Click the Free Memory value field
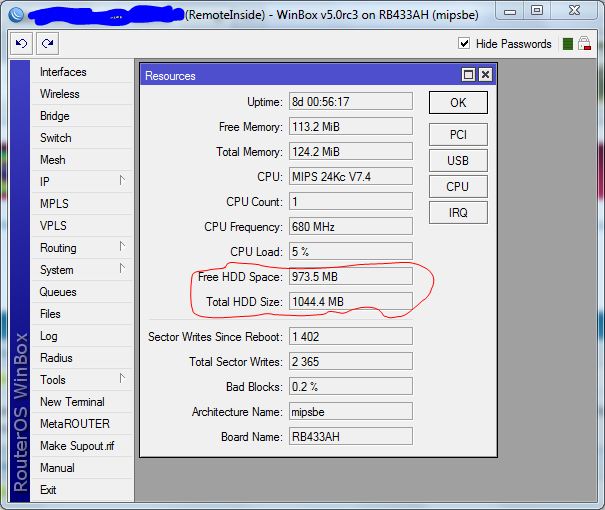 [351, 127]
